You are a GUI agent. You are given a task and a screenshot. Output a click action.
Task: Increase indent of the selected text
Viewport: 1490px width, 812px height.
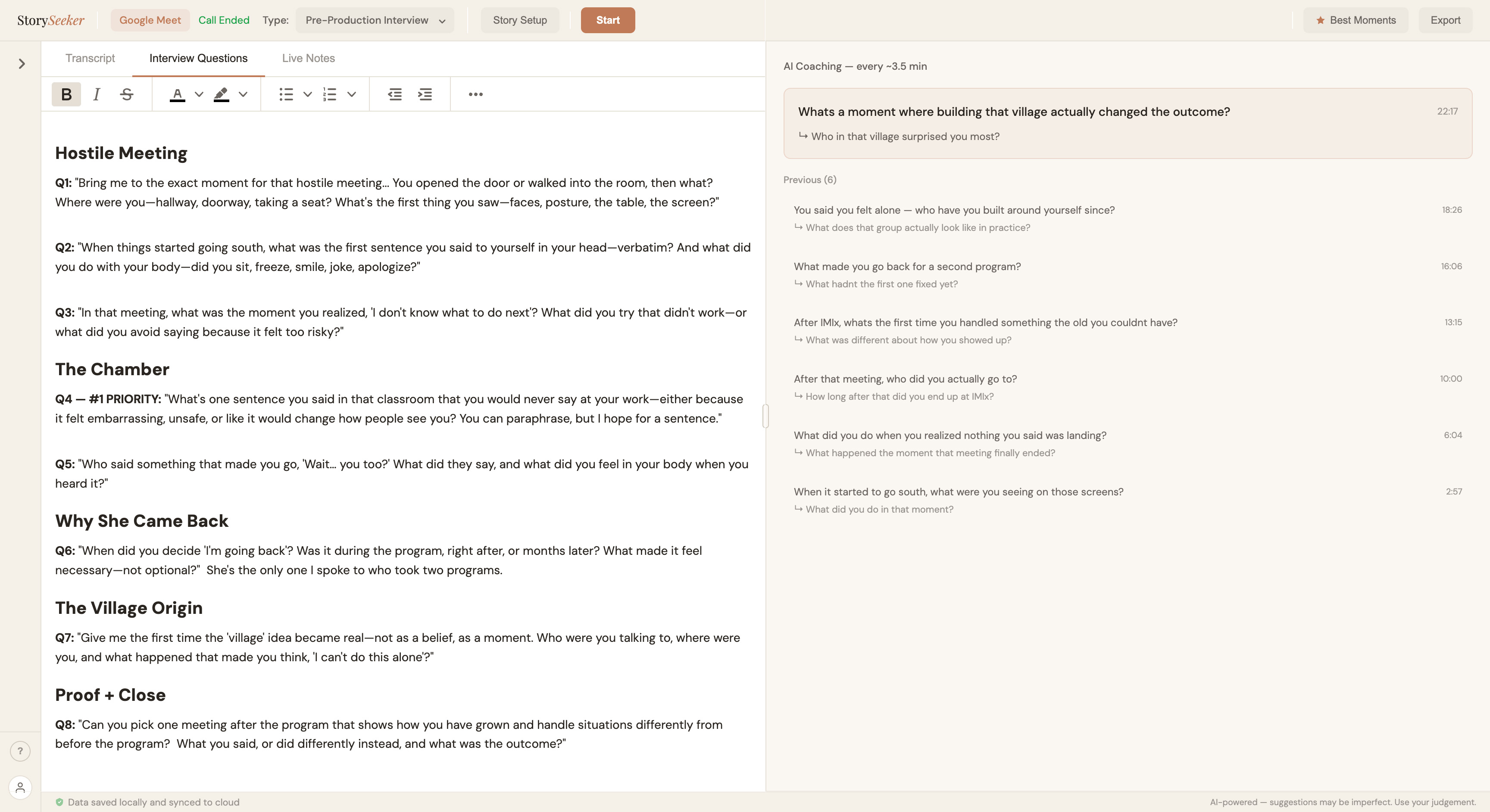(425, 94)
